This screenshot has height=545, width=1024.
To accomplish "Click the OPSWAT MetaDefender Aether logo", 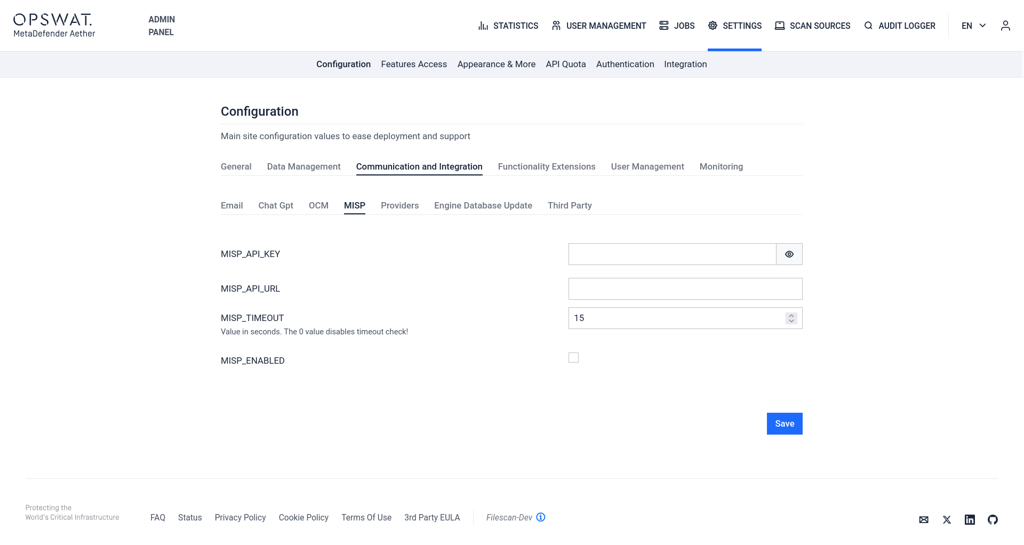I will 53,25.
